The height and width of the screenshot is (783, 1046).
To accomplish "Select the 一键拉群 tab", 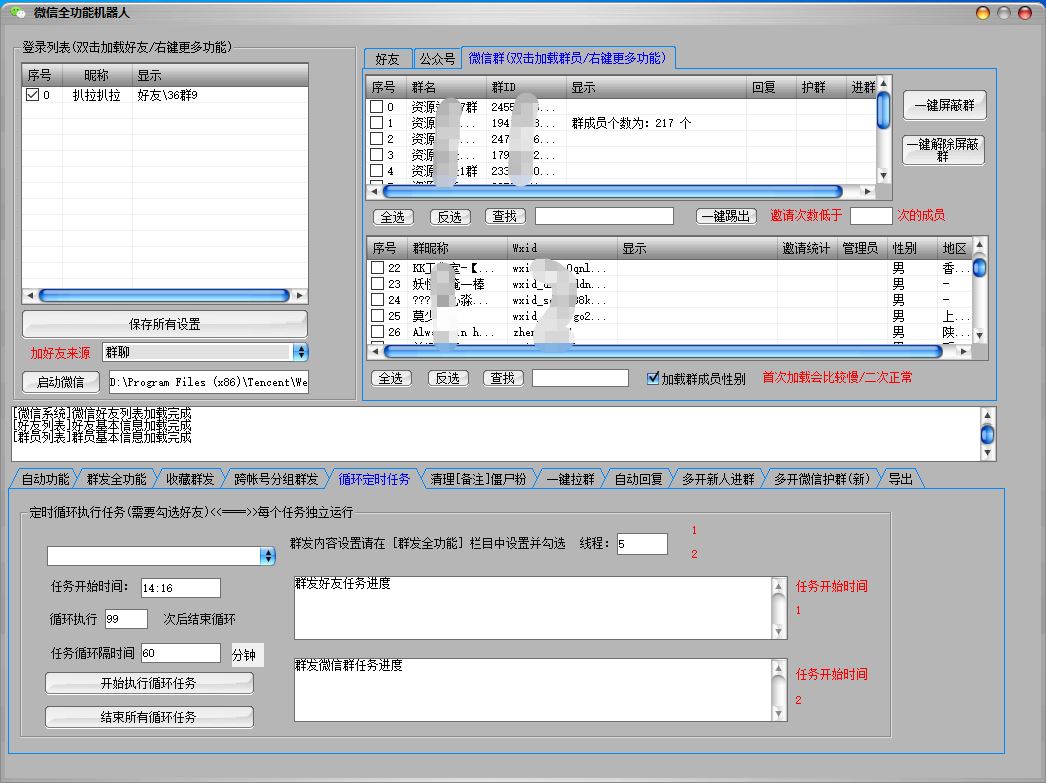I will point(570,479).
